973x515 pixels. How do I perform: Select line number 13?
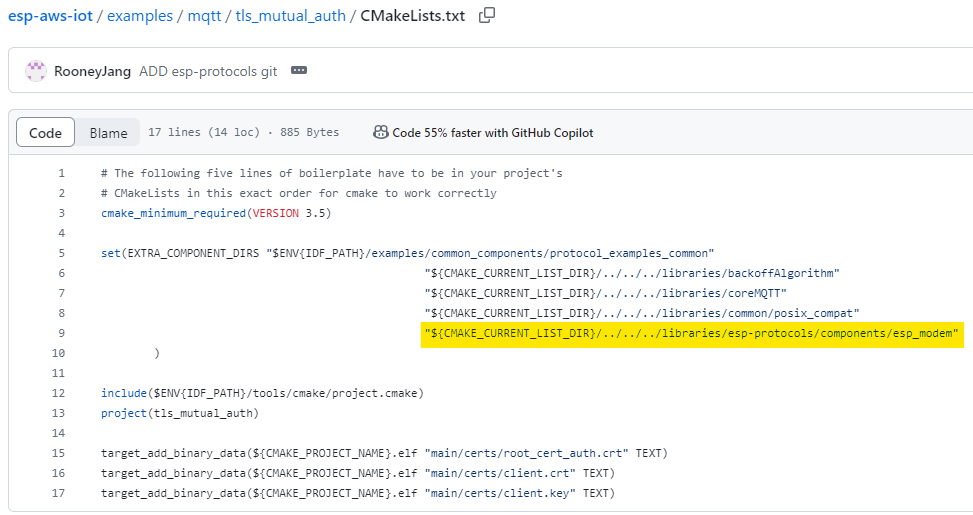[58, 413]
